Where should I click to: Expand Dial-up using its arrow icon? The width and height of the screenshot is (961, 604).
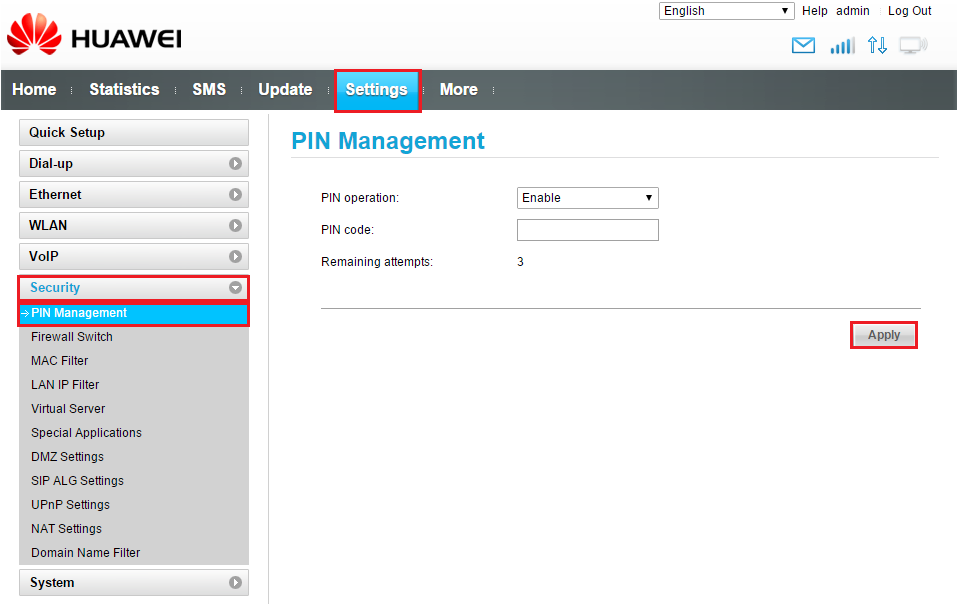coord(235,164)
